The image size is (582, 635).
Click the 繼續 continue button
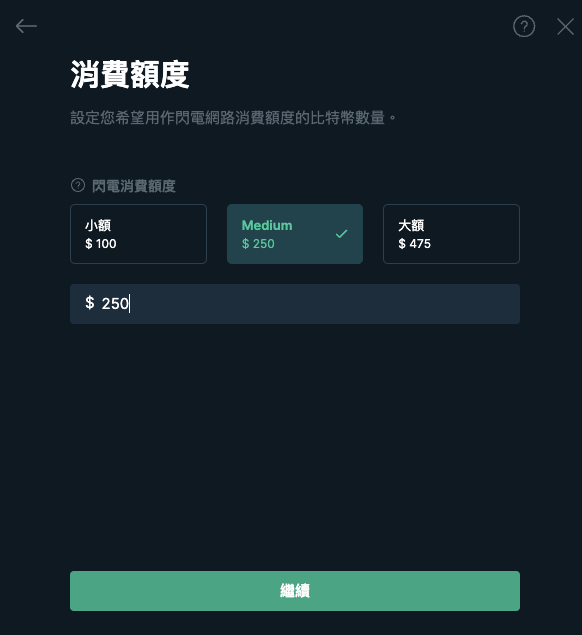click(x=295, y=591)
